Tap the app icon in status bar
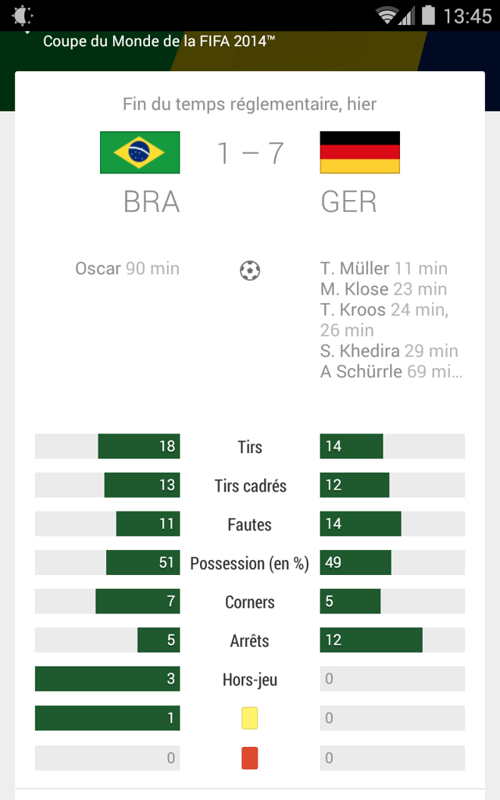 (x=22, y=16)
